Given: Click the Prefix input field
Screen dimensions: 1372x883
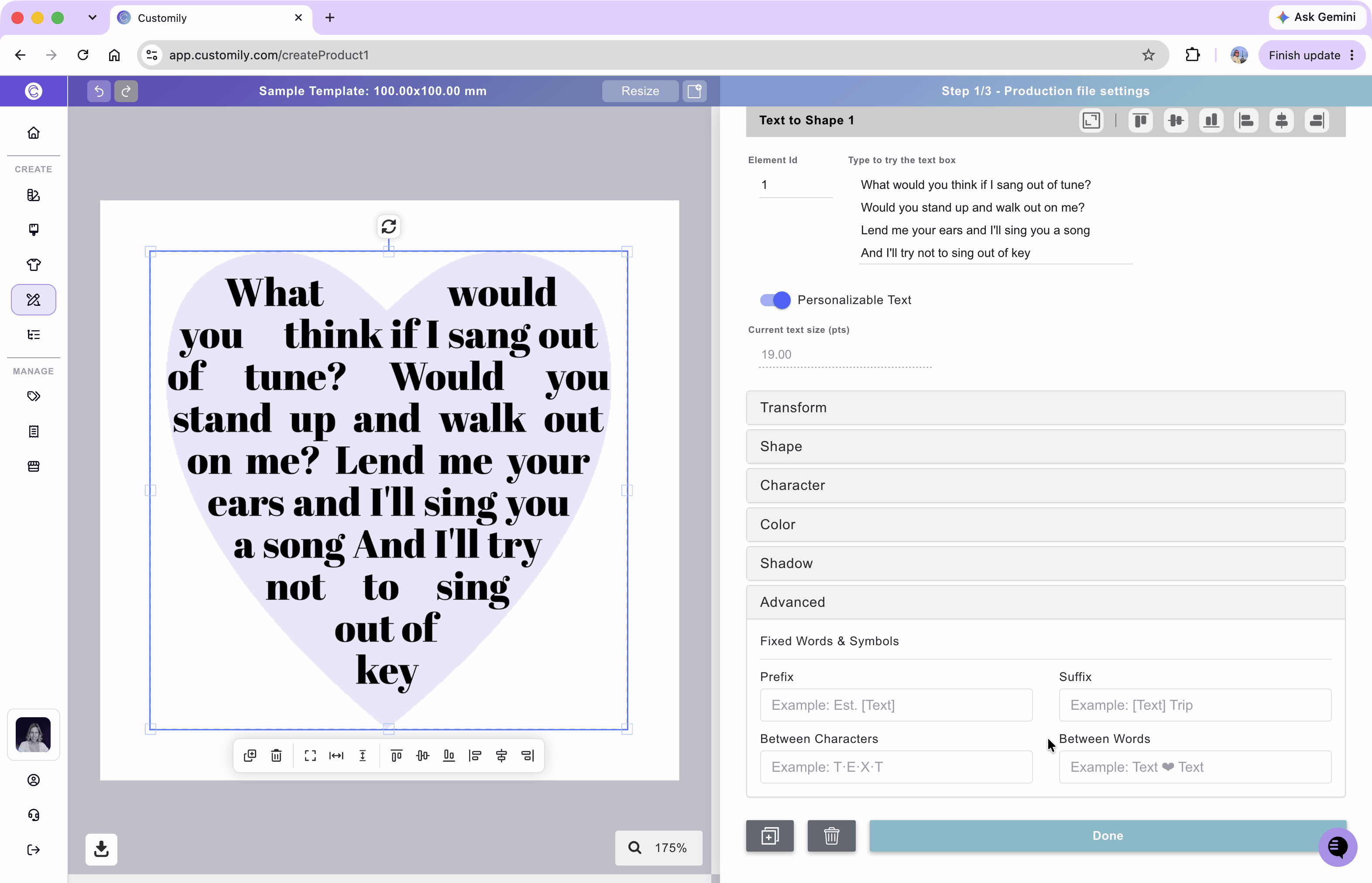Looking at the screenshot, I should (x=896, y=705).
